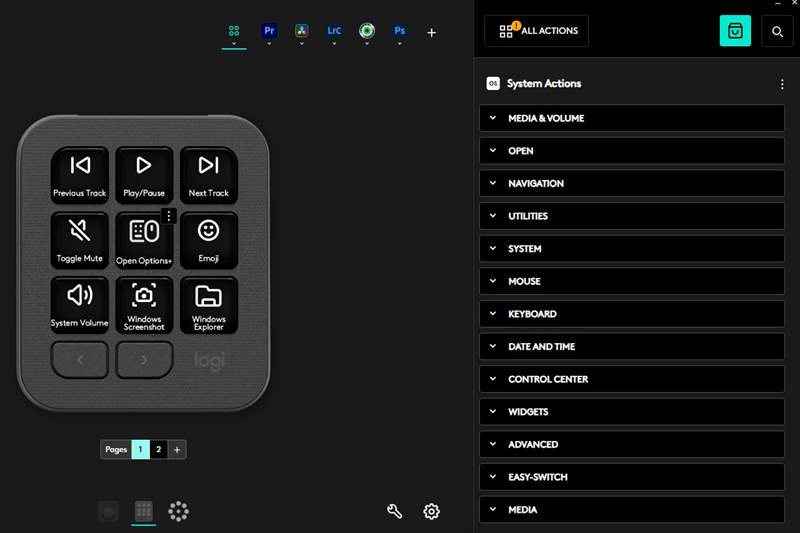The width and height of the screenshot is (800, 533).
Task: Select the Next Track key
Action: pyautogui.click(x=209, y=175)
